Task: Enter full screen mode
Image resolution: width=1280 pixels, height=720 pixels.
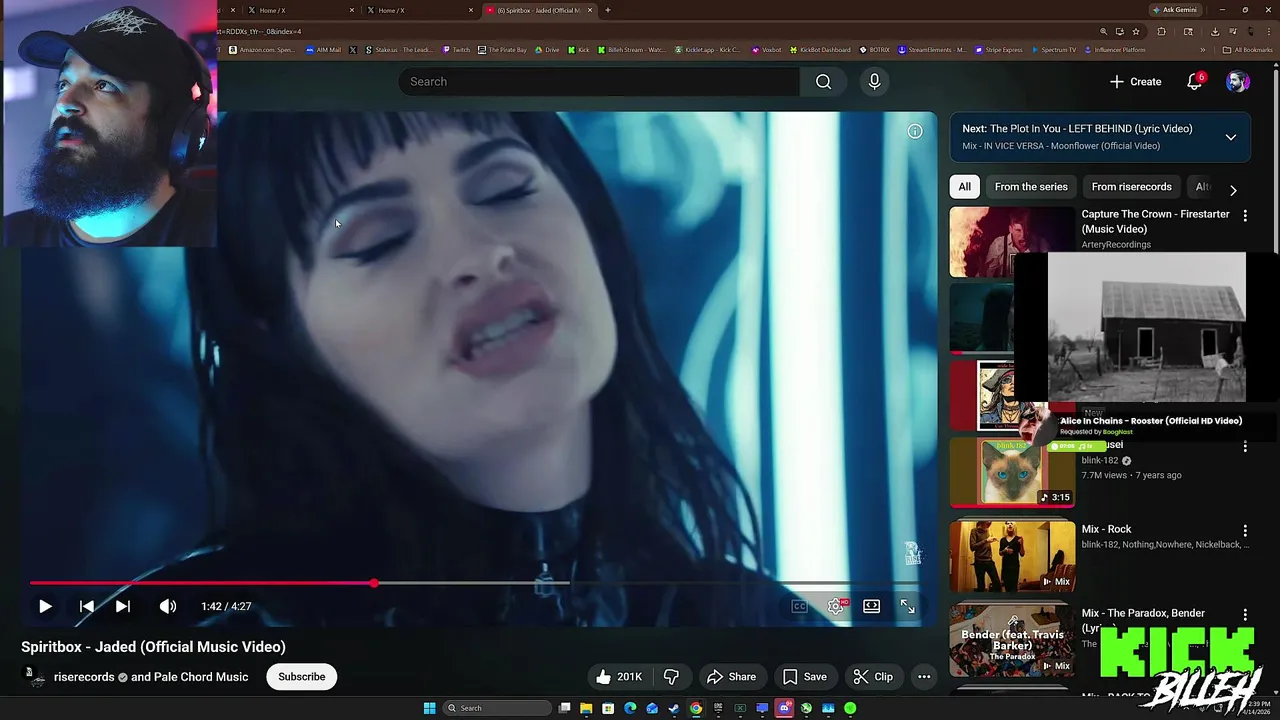Action: click(x=907, y=606)
